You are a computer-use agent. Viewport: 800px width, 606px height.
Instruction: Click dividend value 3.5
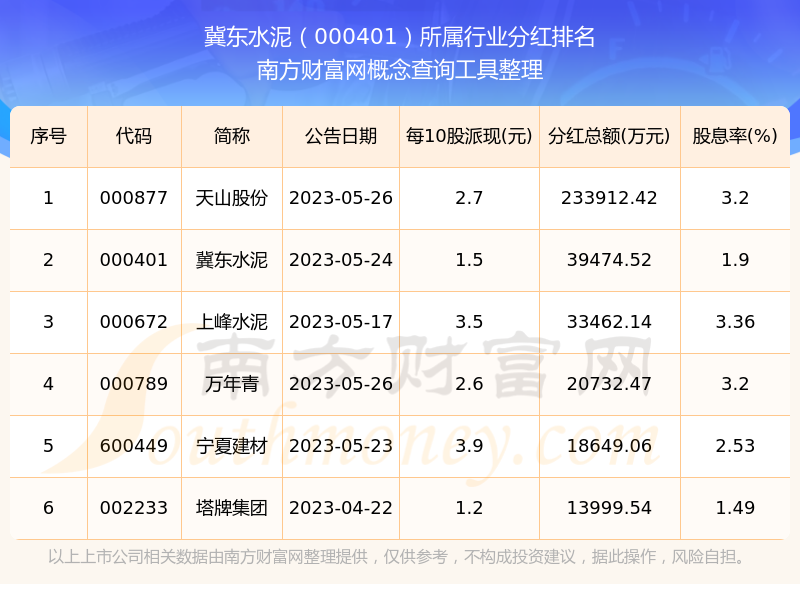coord(469,322)
